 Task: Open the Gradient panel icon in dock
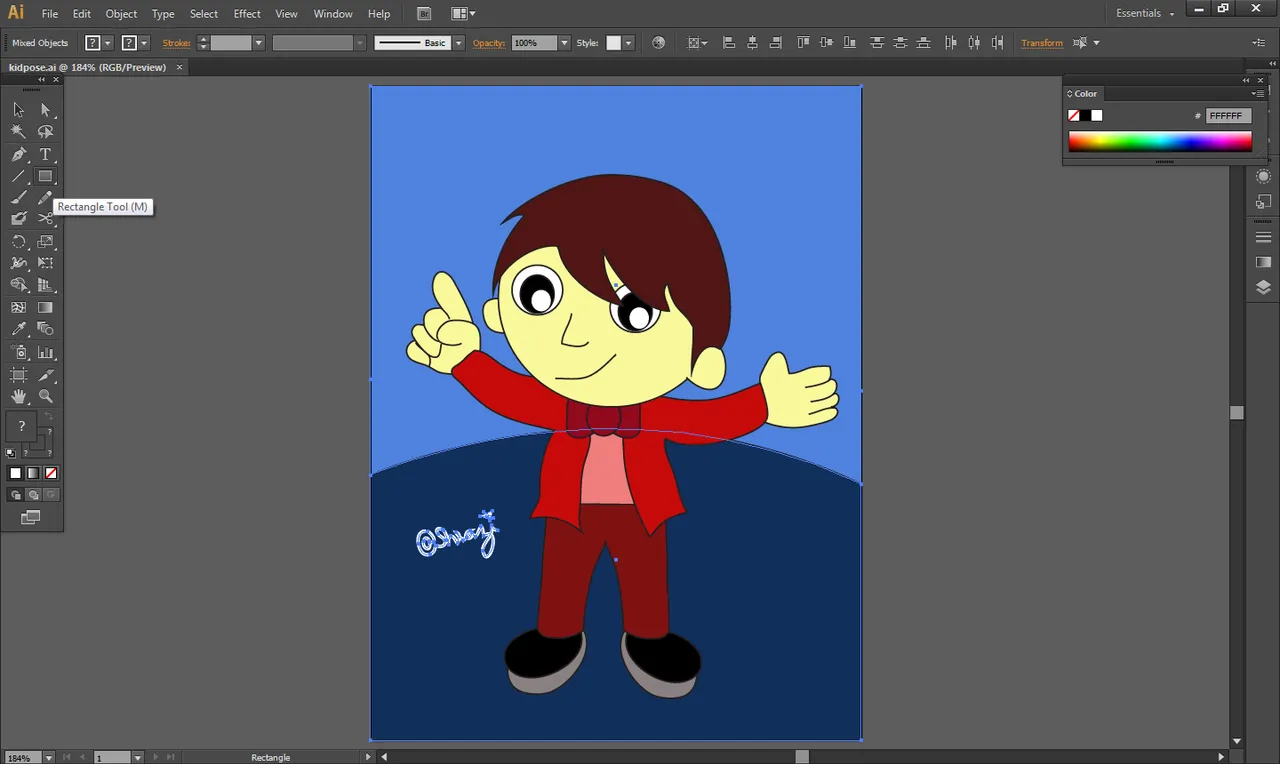[1264, 262]
